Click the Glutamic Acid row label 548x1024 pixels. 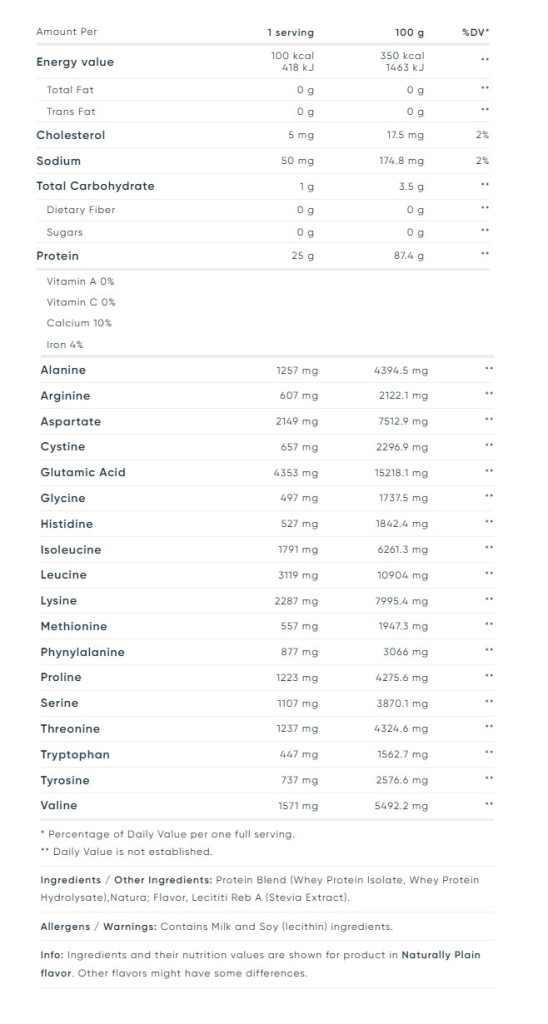click(83, 472)
